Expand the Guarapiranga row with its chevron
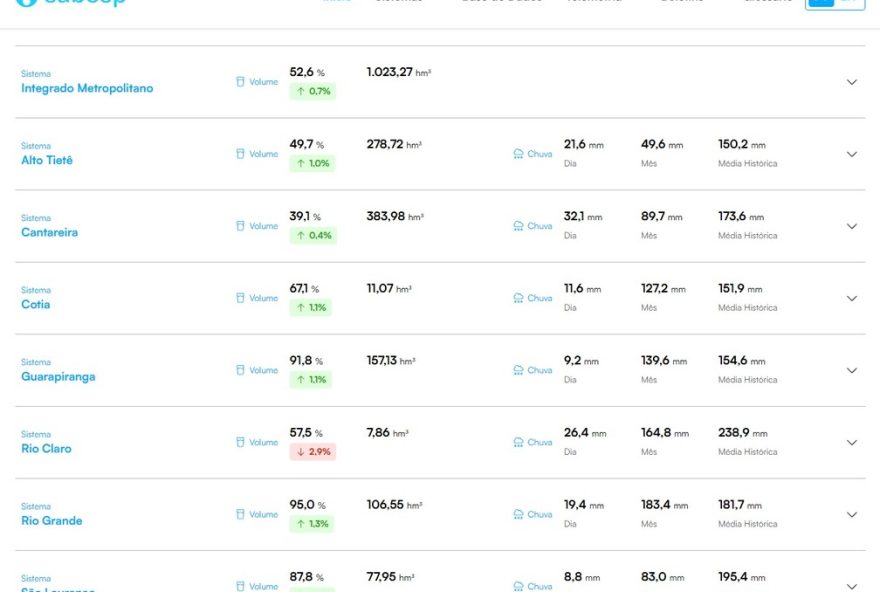The height and width of the screenshot is (592, 880). tap(852, 370)
